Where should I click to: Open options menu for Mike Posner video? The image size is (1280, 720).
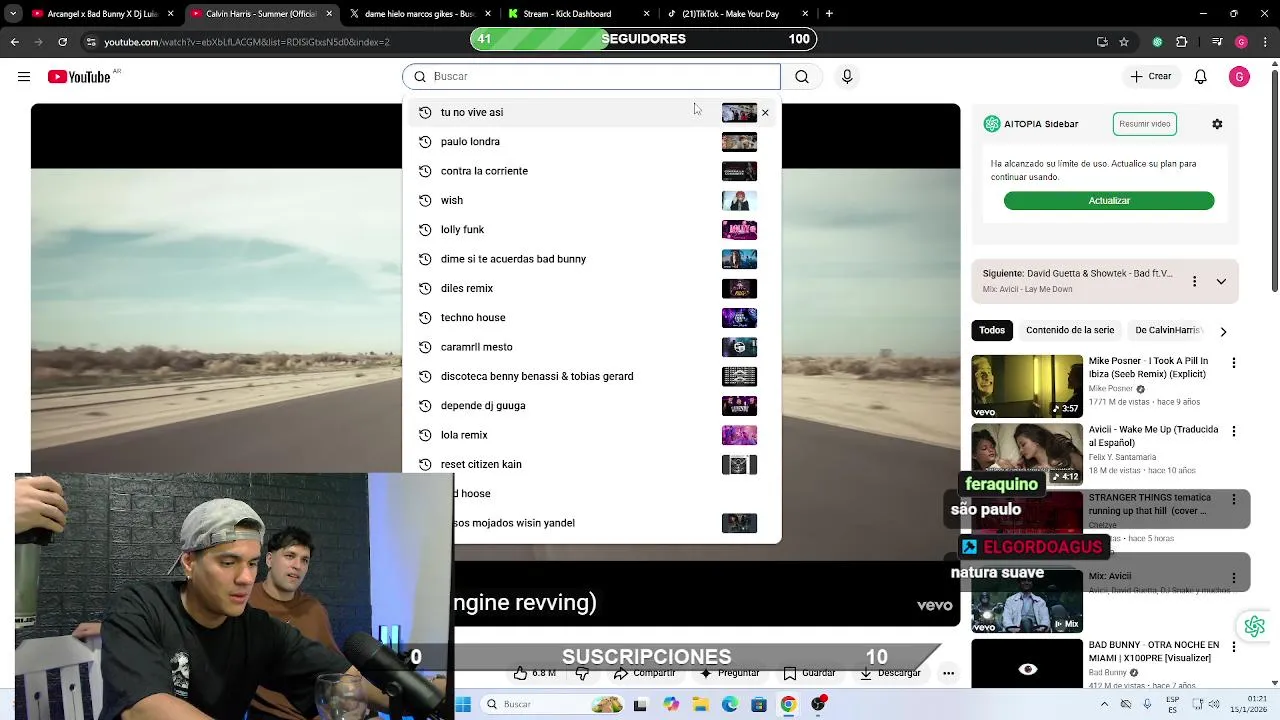click(1233, 363)
